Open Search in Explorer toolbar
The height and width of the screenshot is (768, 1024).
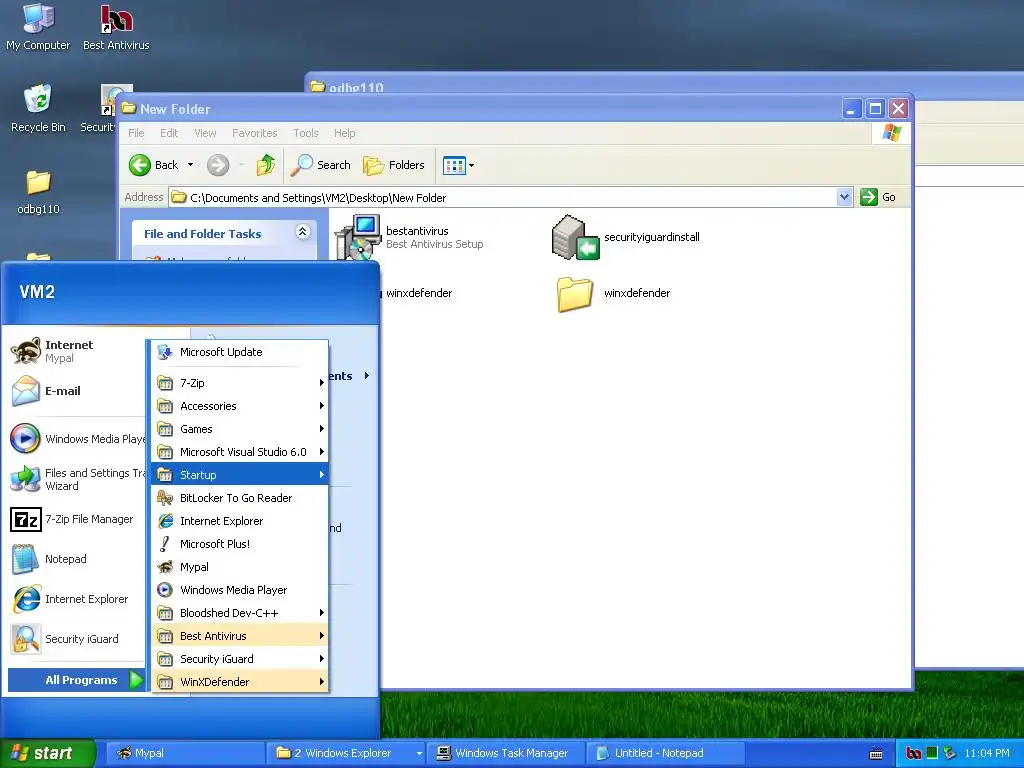(x=321, y=165)
